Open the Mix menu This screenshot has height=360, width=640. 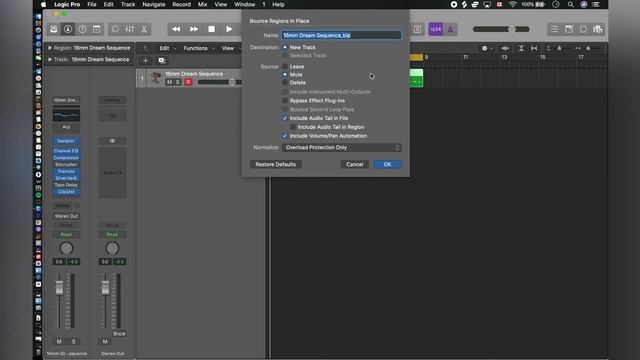click(x=202, y=4)
